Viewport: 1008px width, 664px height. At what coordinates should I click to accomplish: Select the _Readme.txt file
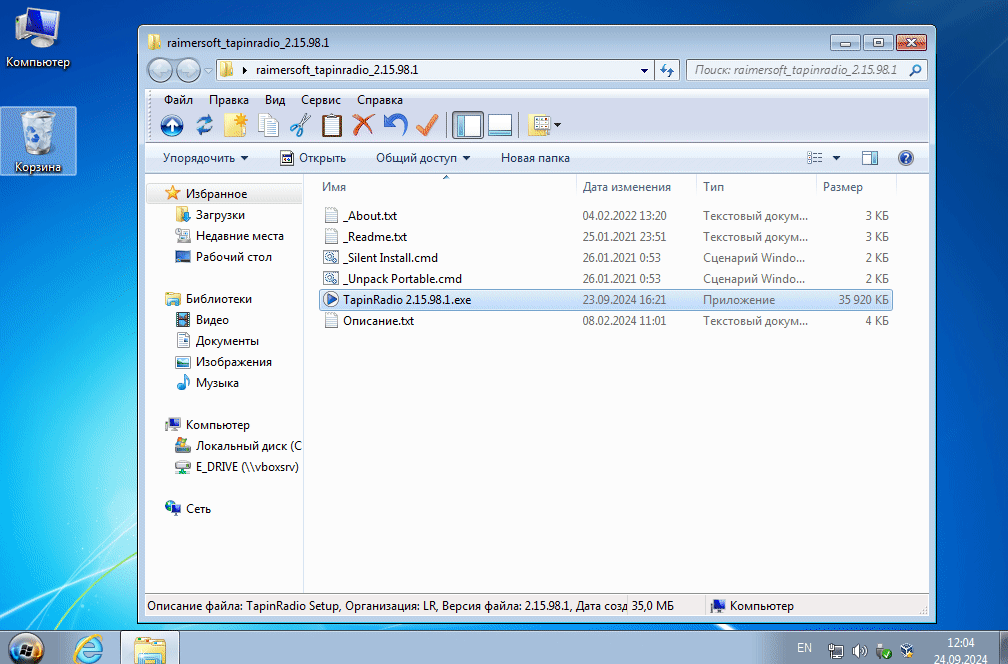pyautogui.click(x=606, y=237)
